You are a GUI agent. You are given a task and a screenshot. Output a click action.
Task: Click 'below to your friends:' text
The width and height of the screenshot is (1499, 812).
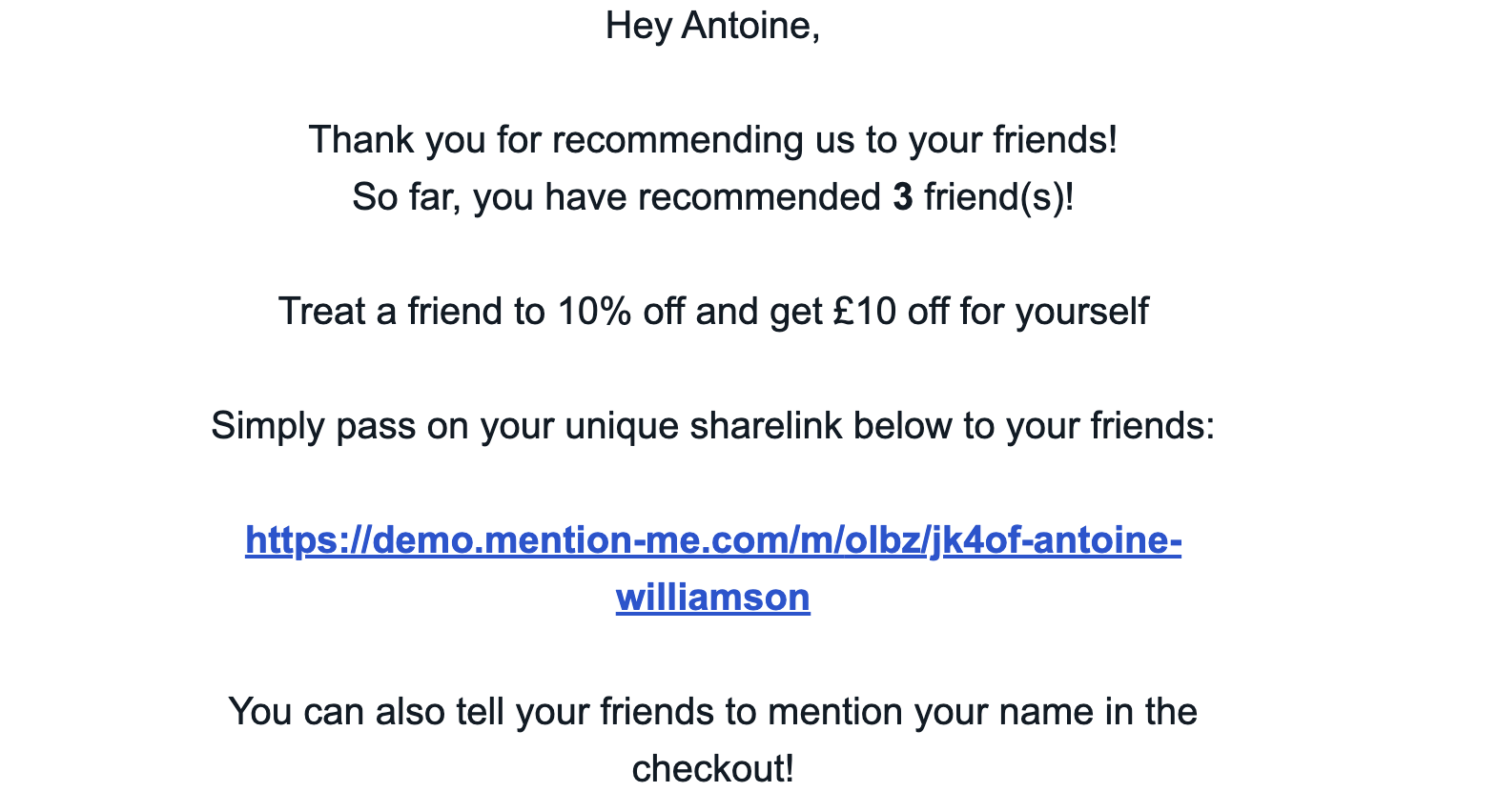click(x=1035, y=426)
